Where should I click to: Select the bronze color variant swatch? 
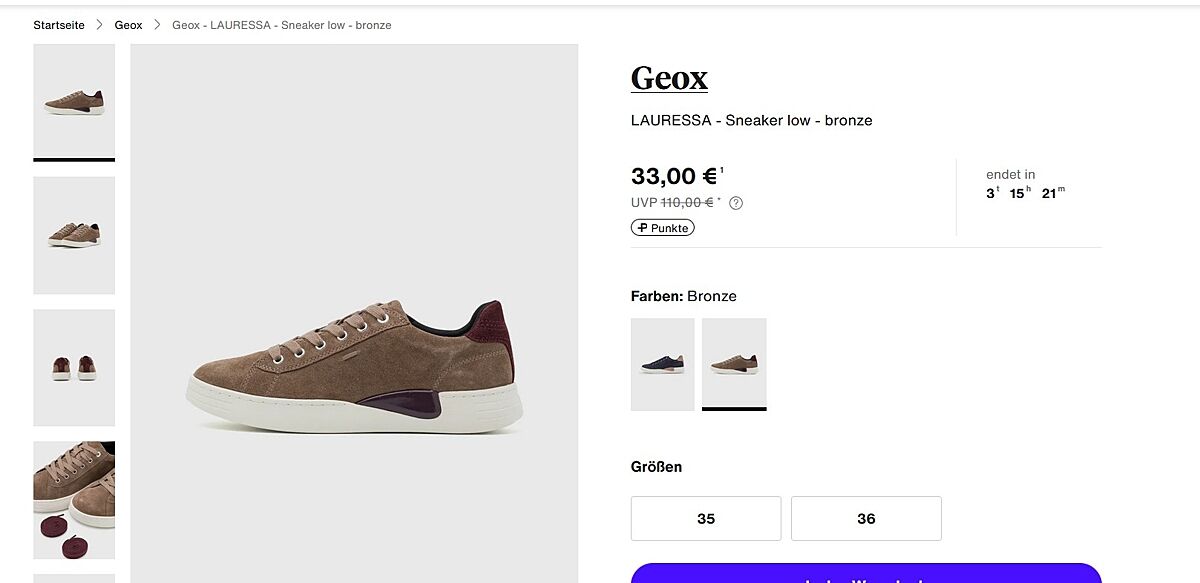click(734, 364)
